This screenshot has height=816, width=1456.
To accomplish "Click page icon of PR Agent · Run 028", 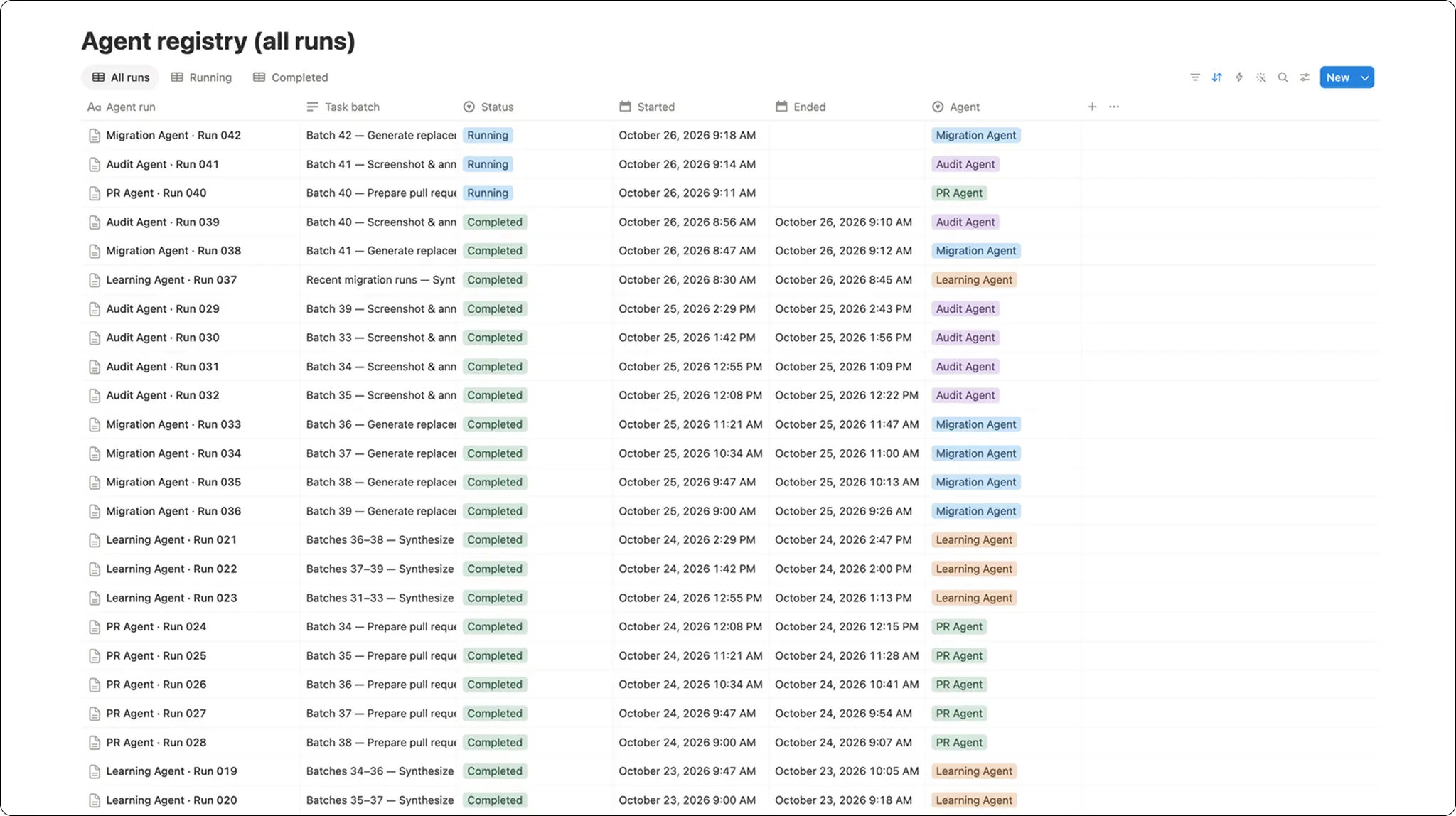I will click(95, 743).
